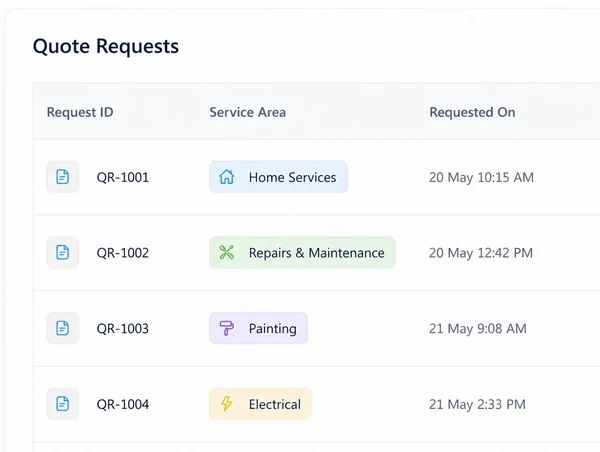Select the Repairs & Maintenance badge label
Viewport: 600px width, 452px height.
pos(316,253)
